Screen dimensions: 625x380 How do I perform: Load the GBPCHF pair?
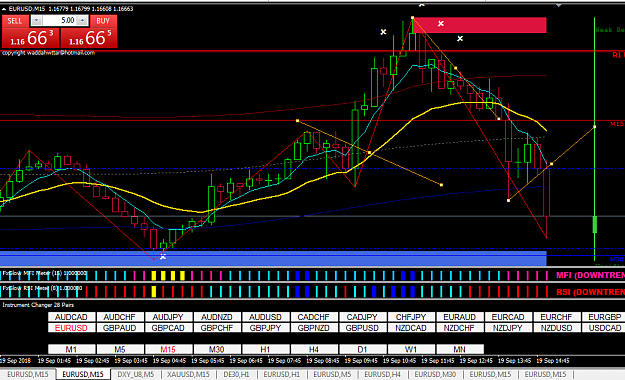tap(217, 328)
